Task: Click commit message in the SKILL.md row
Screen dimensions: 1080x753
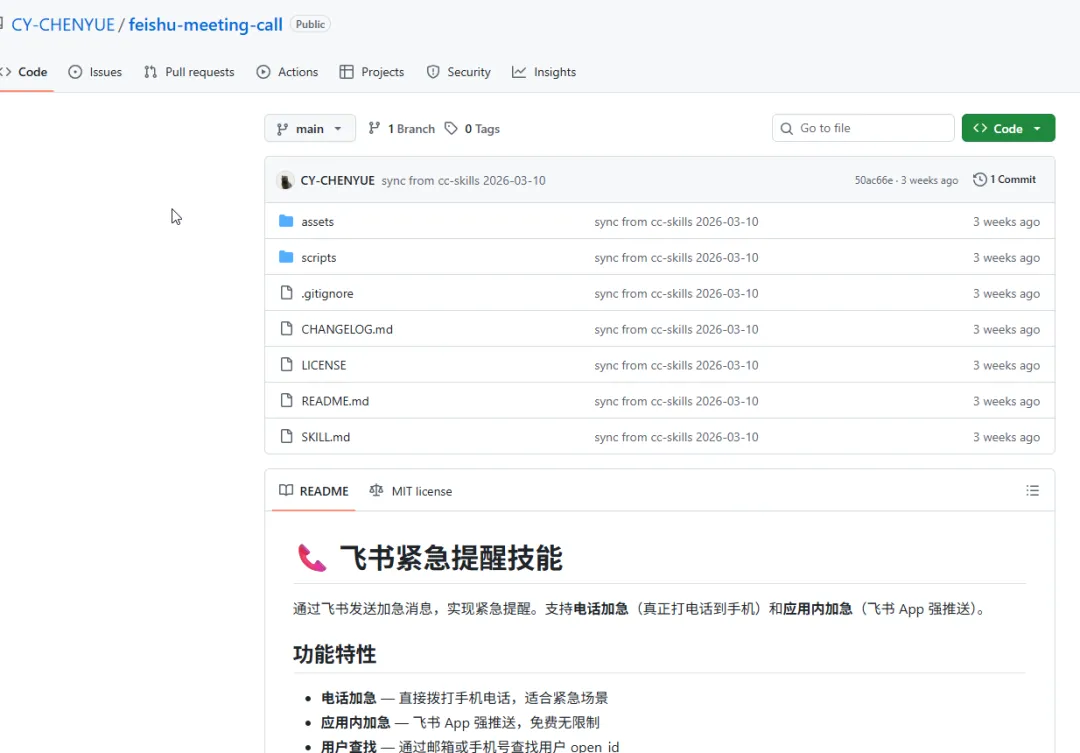Action: 676,437
